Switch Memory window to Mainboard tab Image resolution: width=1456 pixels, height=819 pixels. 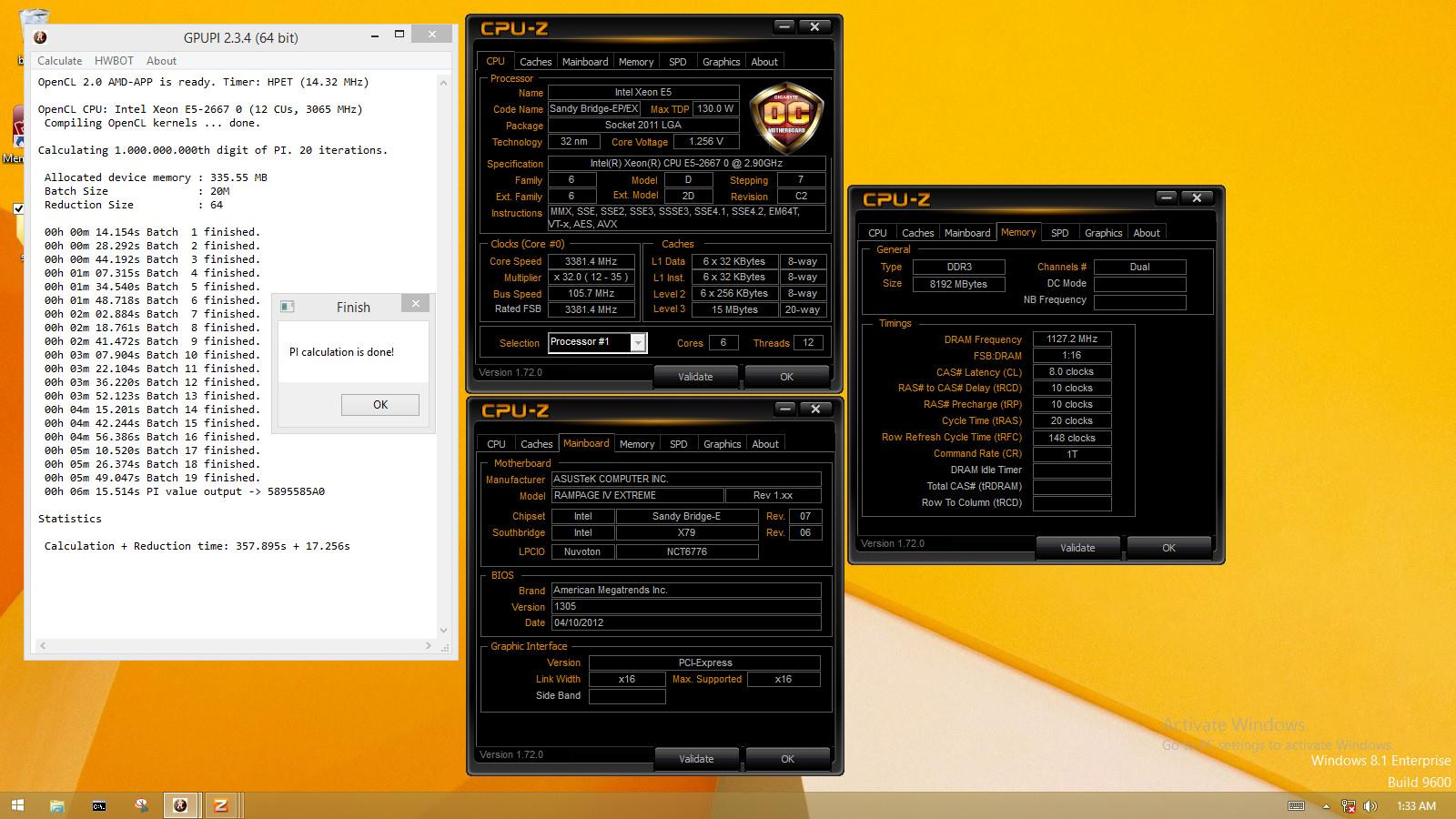967,233
